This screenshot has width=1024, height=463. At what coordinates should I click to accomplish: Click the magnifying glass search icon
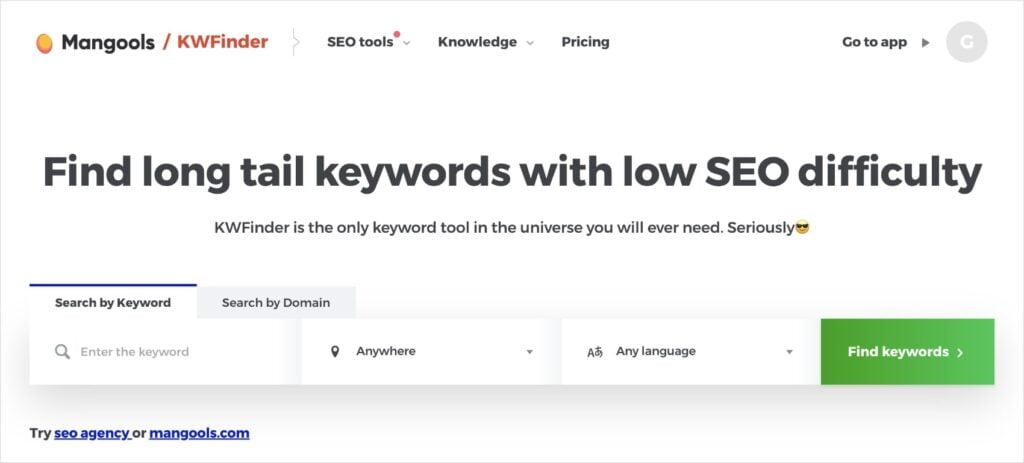coord(62,352)
